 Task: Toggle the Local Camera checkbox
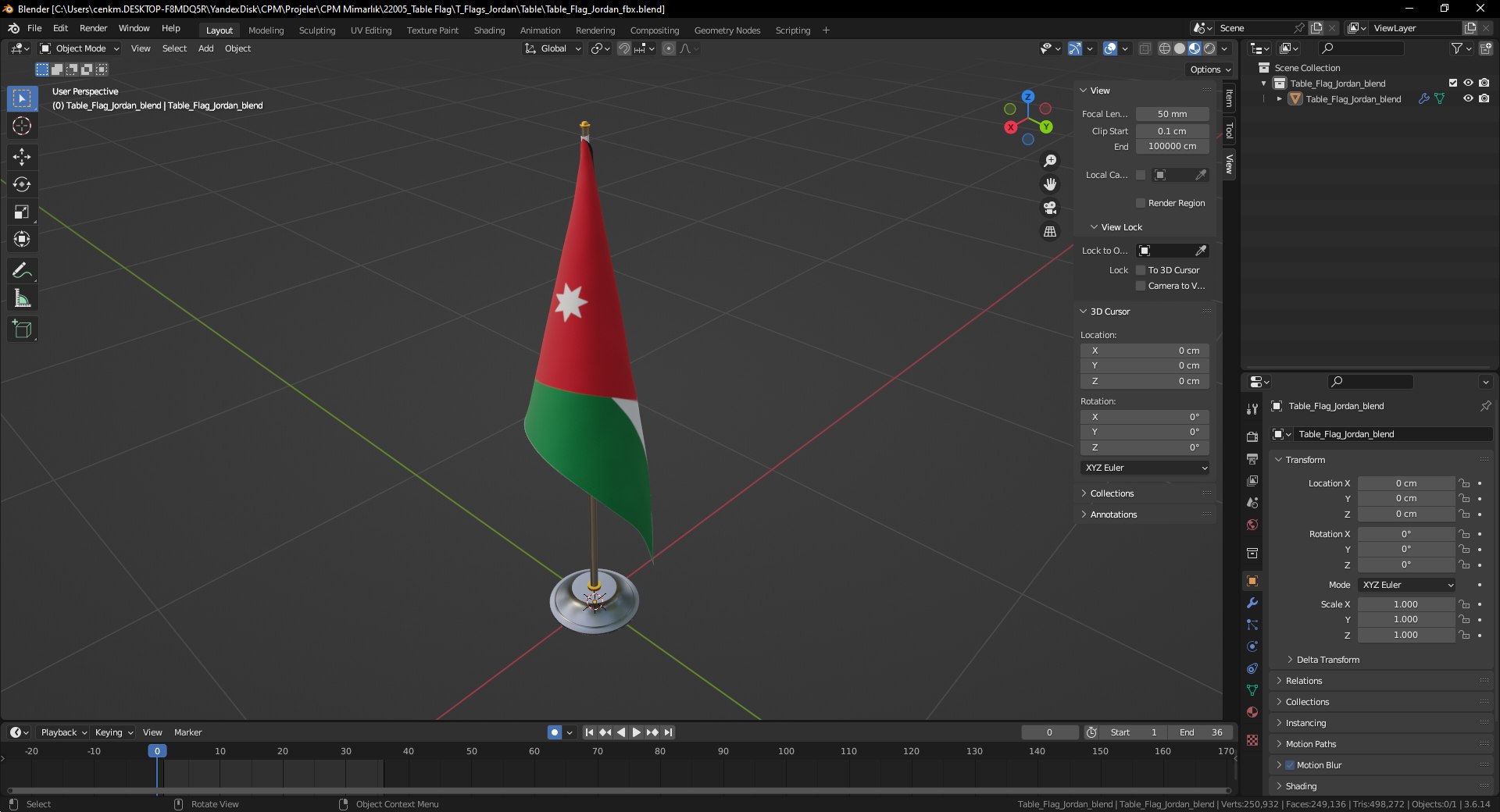point(1141,175)
